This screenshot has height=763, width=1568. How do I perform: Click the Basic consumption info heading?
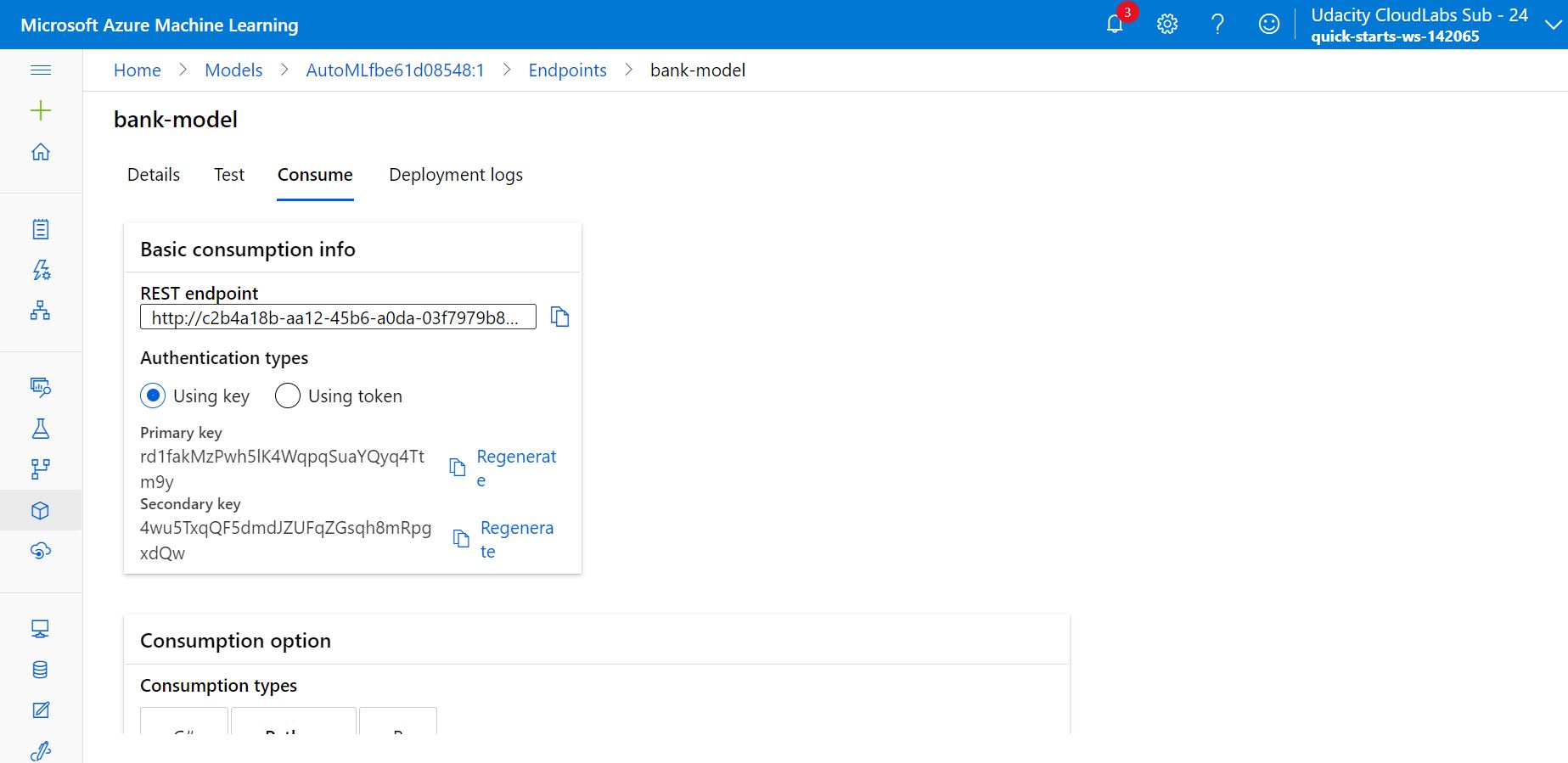248,250
